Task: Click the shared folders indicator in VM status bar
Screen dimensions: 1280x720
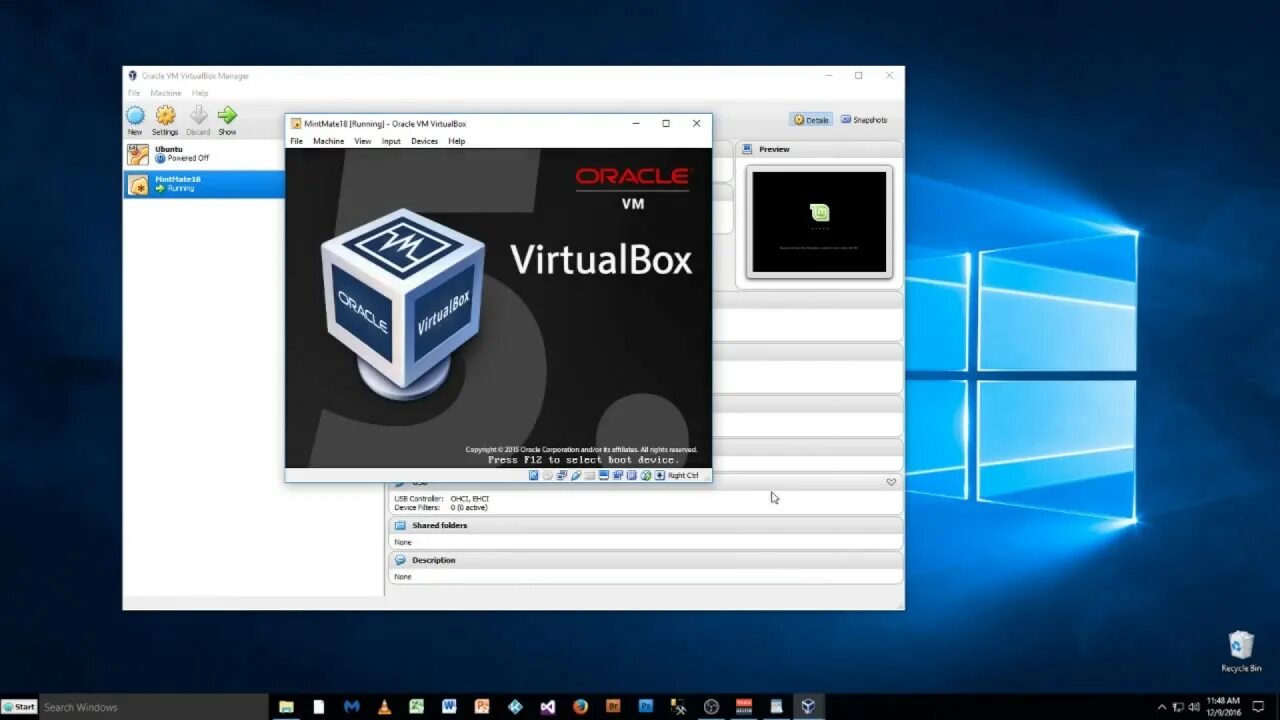Action: coord(590,475)
